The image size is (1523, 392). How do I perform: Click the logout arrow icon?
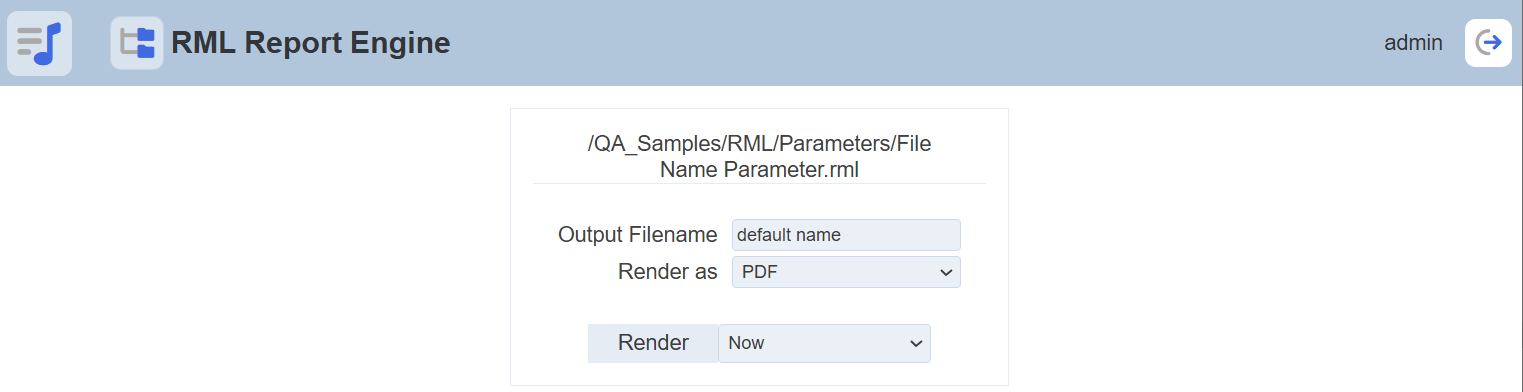click(x=1488, y=43)
